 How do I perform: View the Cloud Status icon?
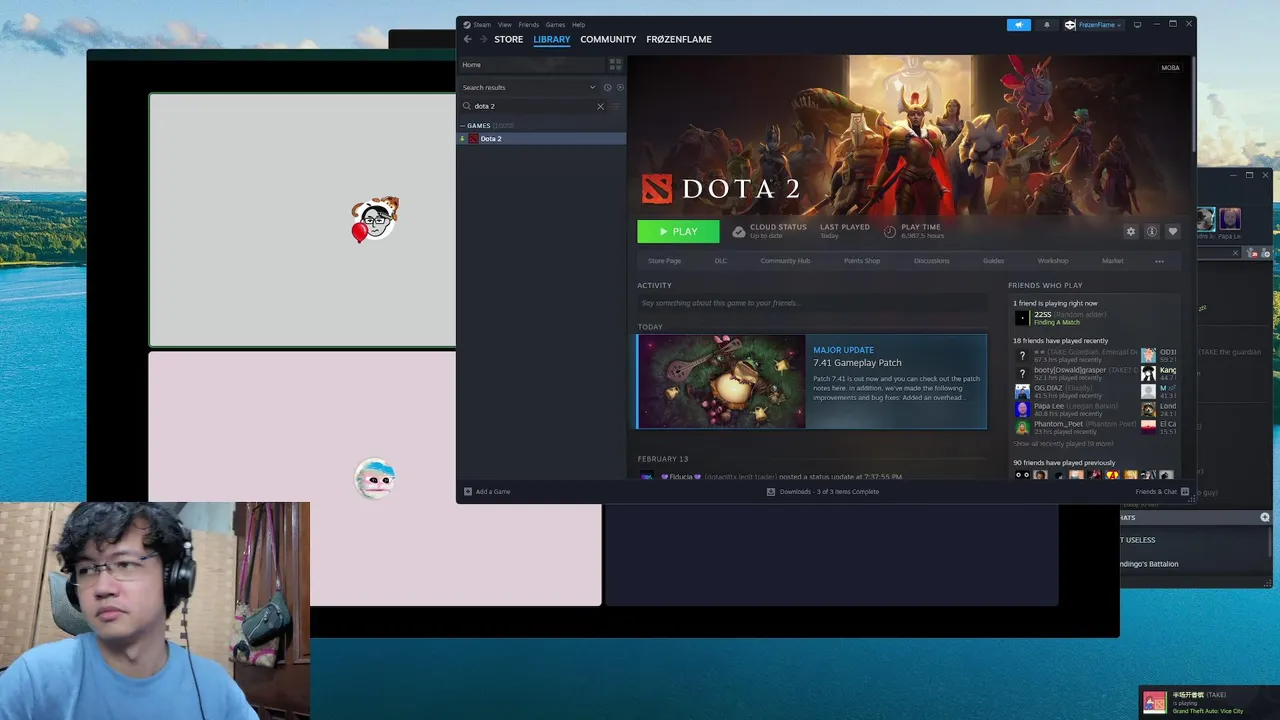(739, 231)
